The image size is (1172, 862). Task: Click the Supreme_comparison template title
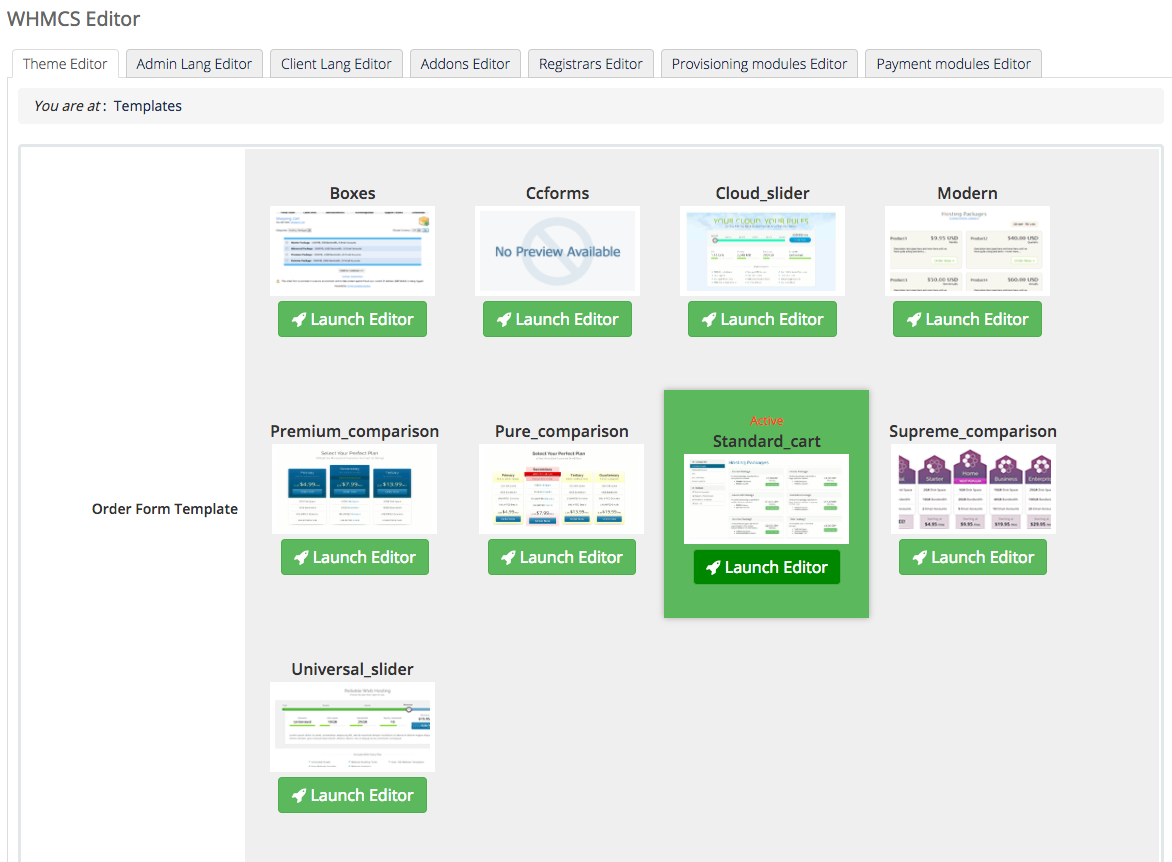(x=972, y=431)
